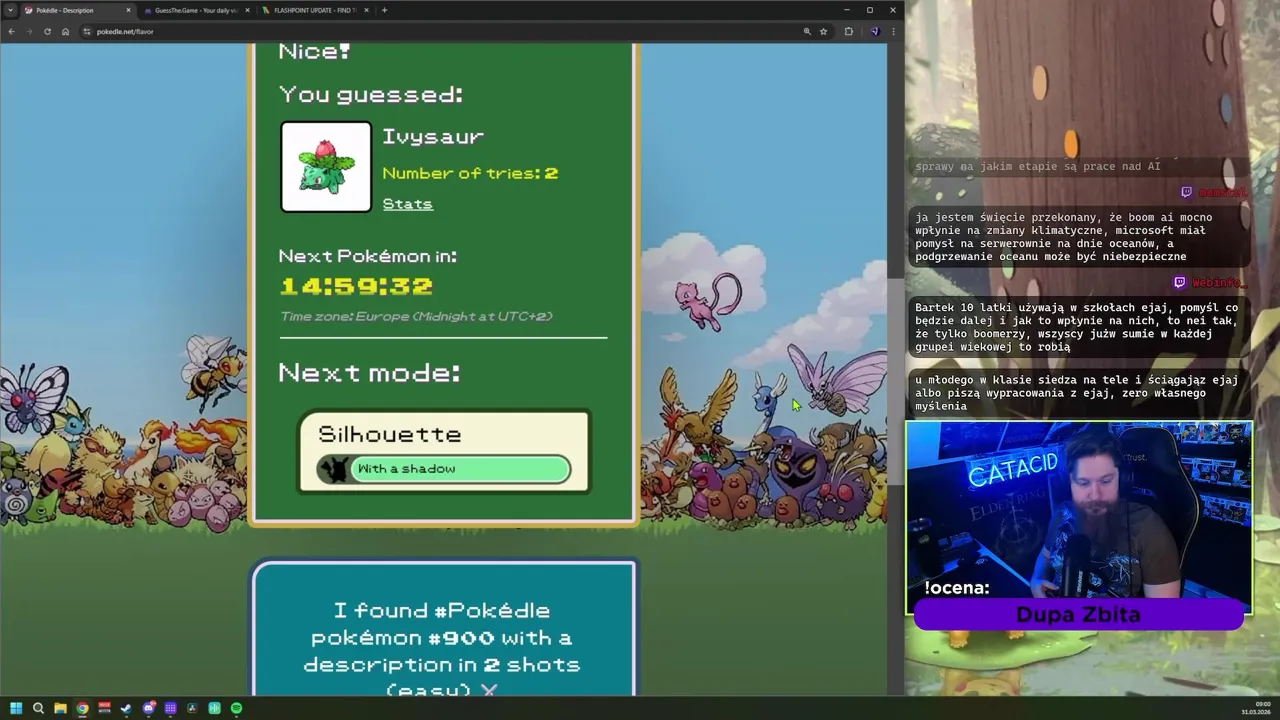The image size is (1280, 720).
Task: Click chat message starting 'u młodego w klasie'
Action: [1079, 393]
